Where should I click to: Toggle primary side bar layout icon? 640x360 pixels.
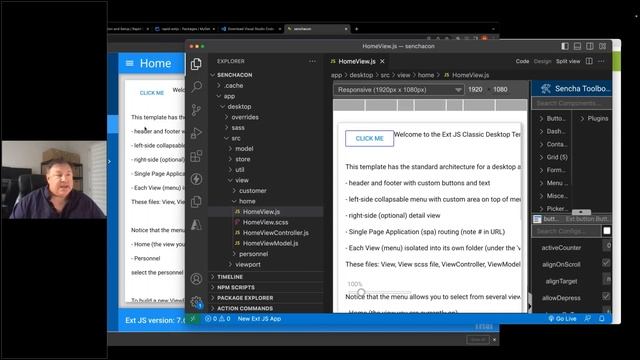[565, 46]
